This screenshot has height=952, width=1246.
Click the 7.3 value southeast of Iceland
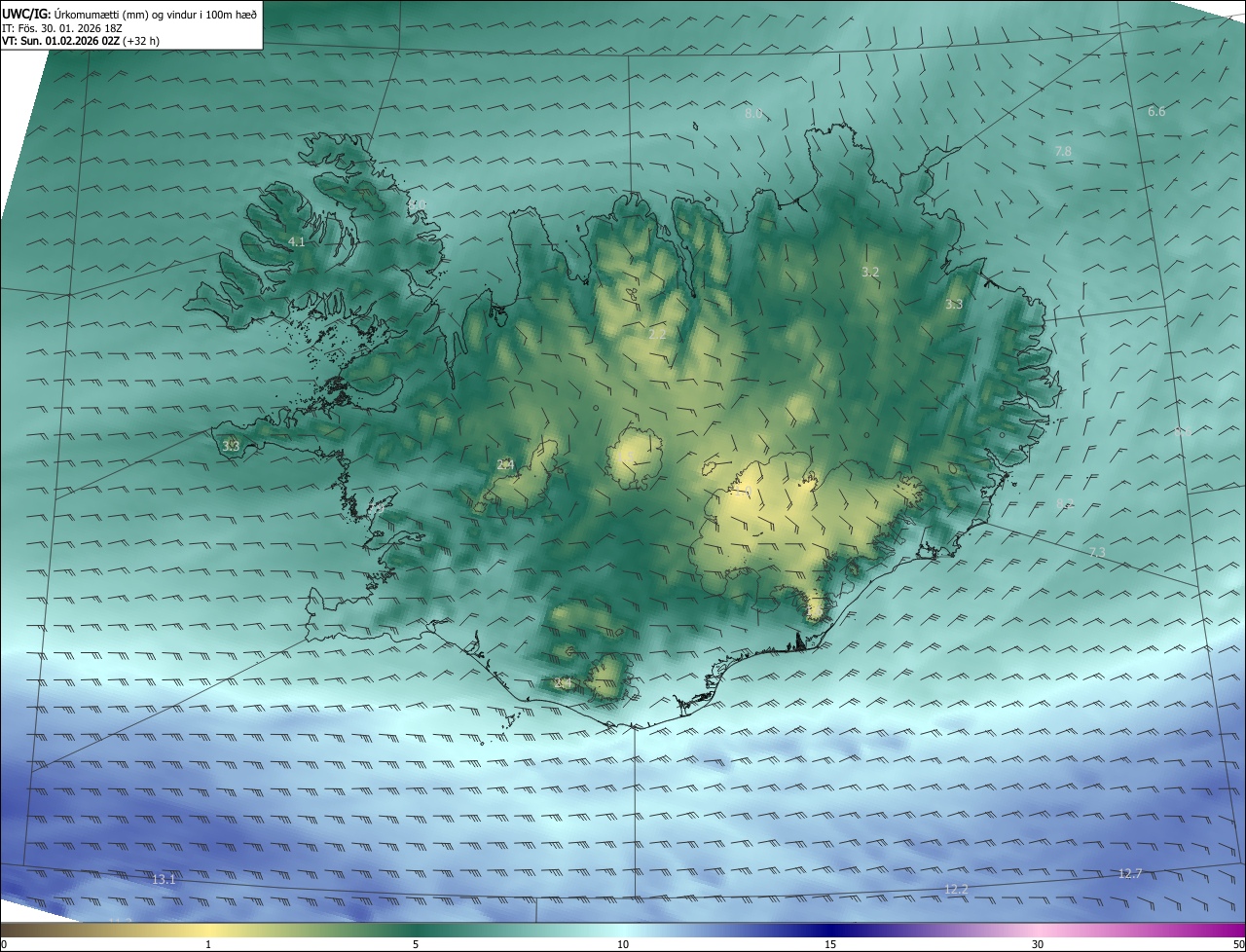(x=1097, y=553)
